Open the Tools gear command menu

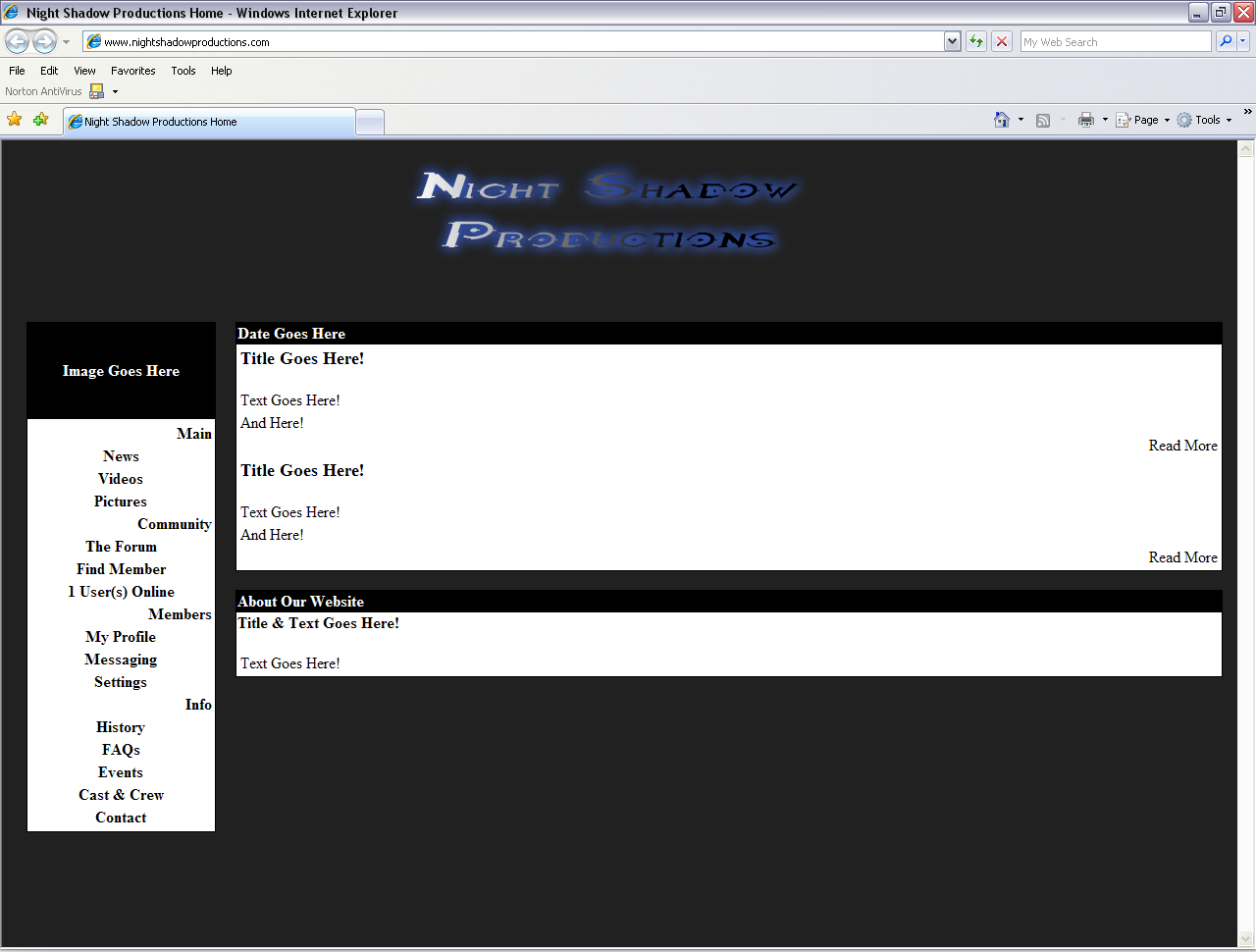tap(1204, 120)
